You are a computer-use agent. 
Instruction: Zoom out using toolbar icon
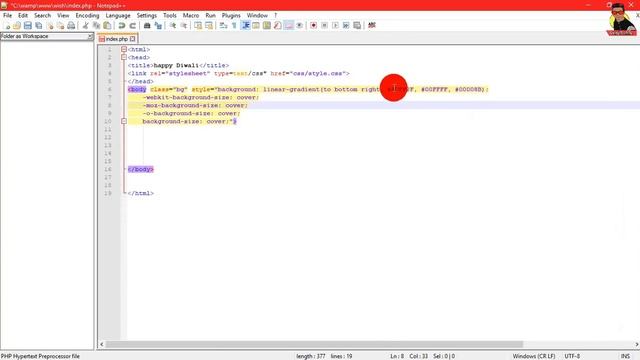184,26
